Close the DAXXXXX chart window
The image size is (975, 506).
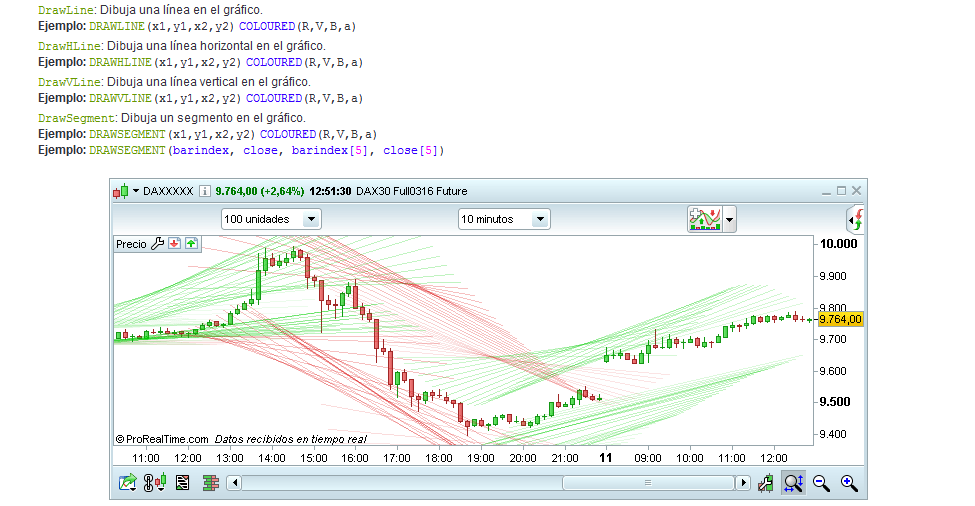856,191
